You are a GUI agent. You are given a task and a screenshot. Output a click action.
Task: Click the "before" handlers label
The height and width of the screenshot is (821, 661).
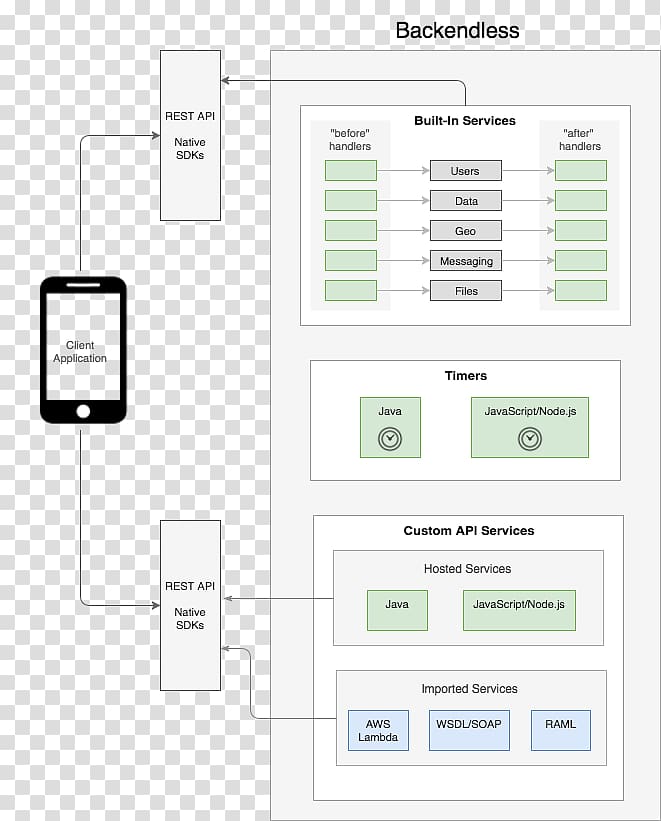click(x=350, y=140)
